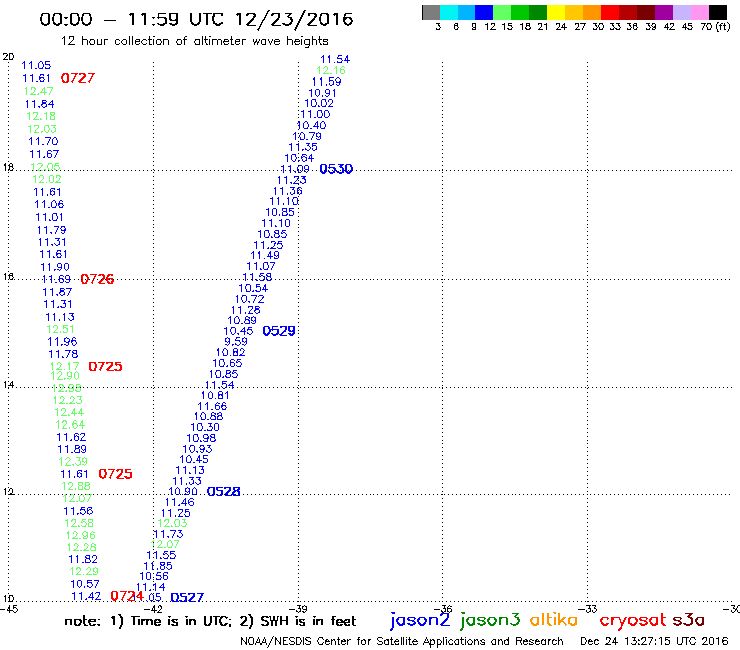740x650 pixels.
Task: Select the 10.90 reading beside 0528
Action: (183, 491)
